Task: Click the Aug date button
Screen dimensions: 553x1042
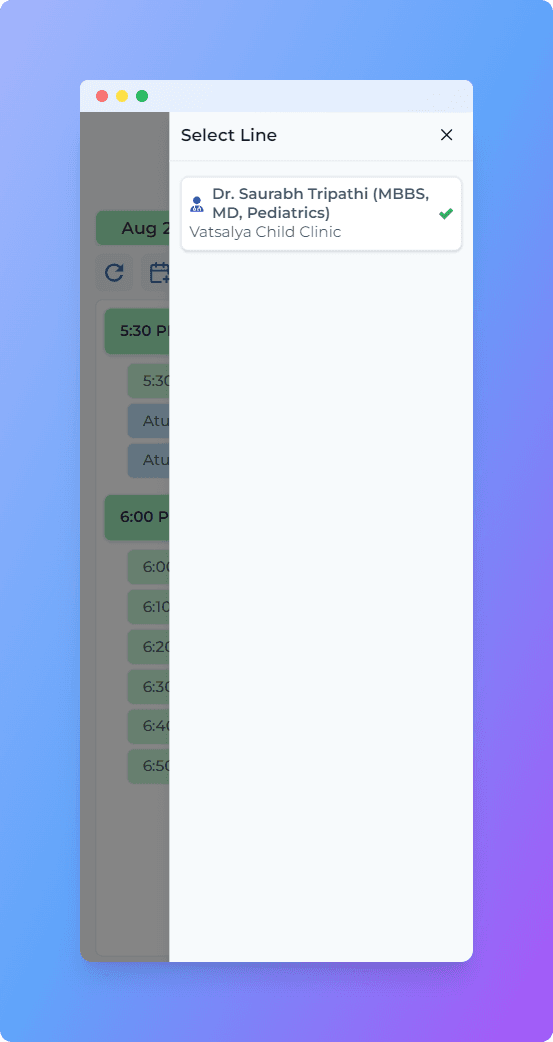Action: pyautogui.click(x=133, y=228)
